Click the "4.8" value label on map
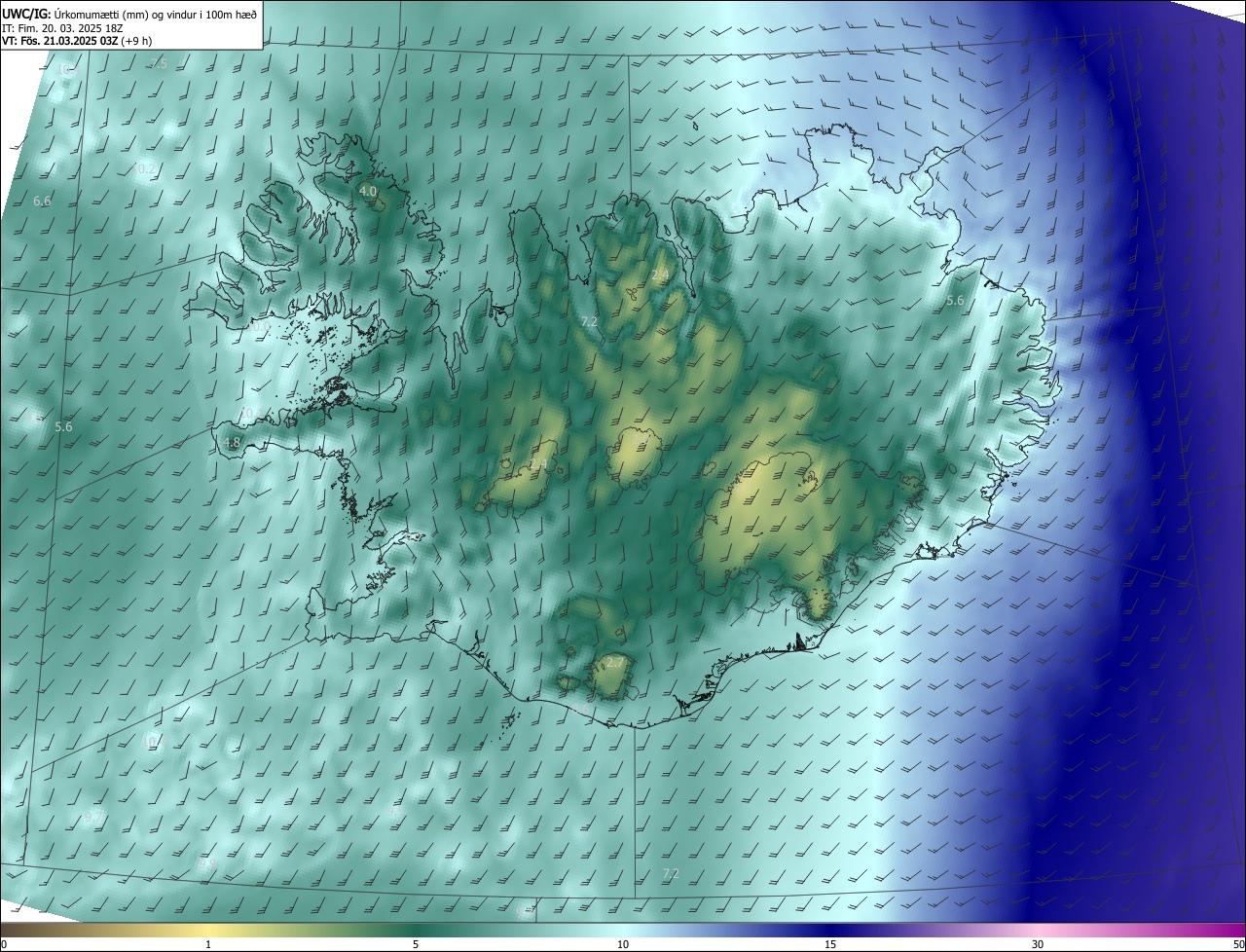Screen dimensions: 1246x952 [x=232, y=443]
